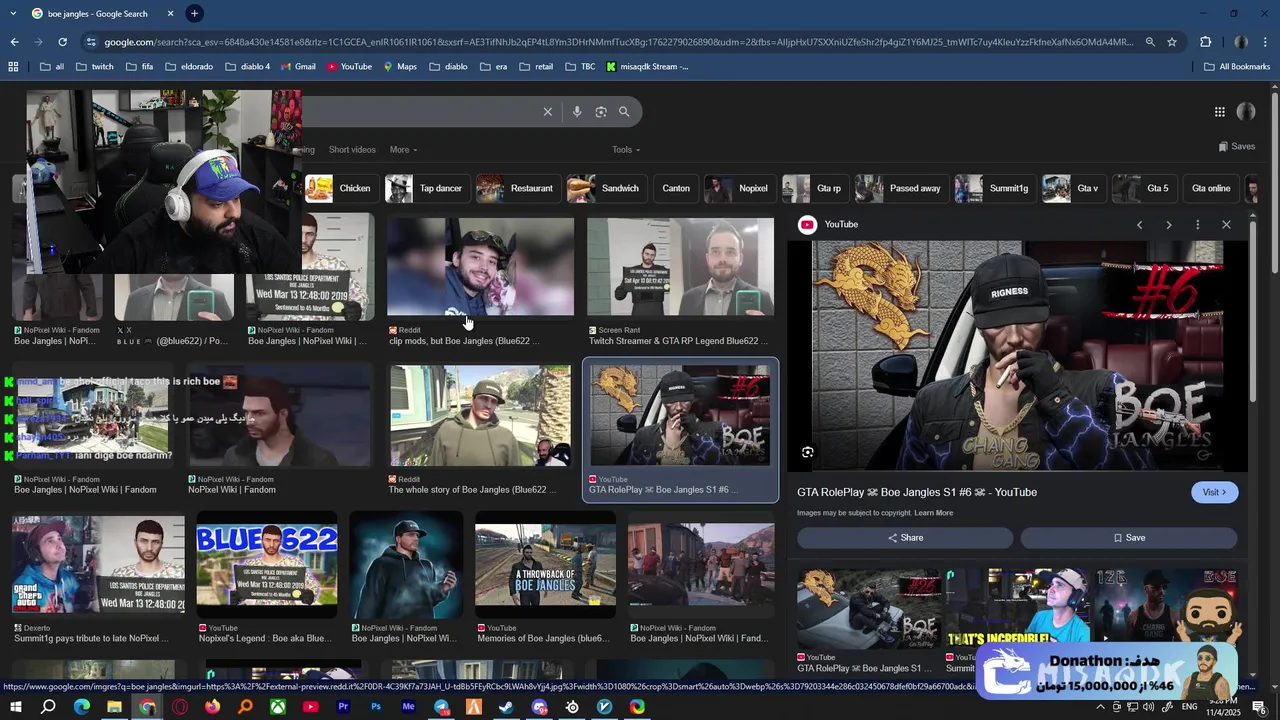This screenshot has height=720, width=1280.
Task: Start voice search with microphone icon
Action: [577, 112]
